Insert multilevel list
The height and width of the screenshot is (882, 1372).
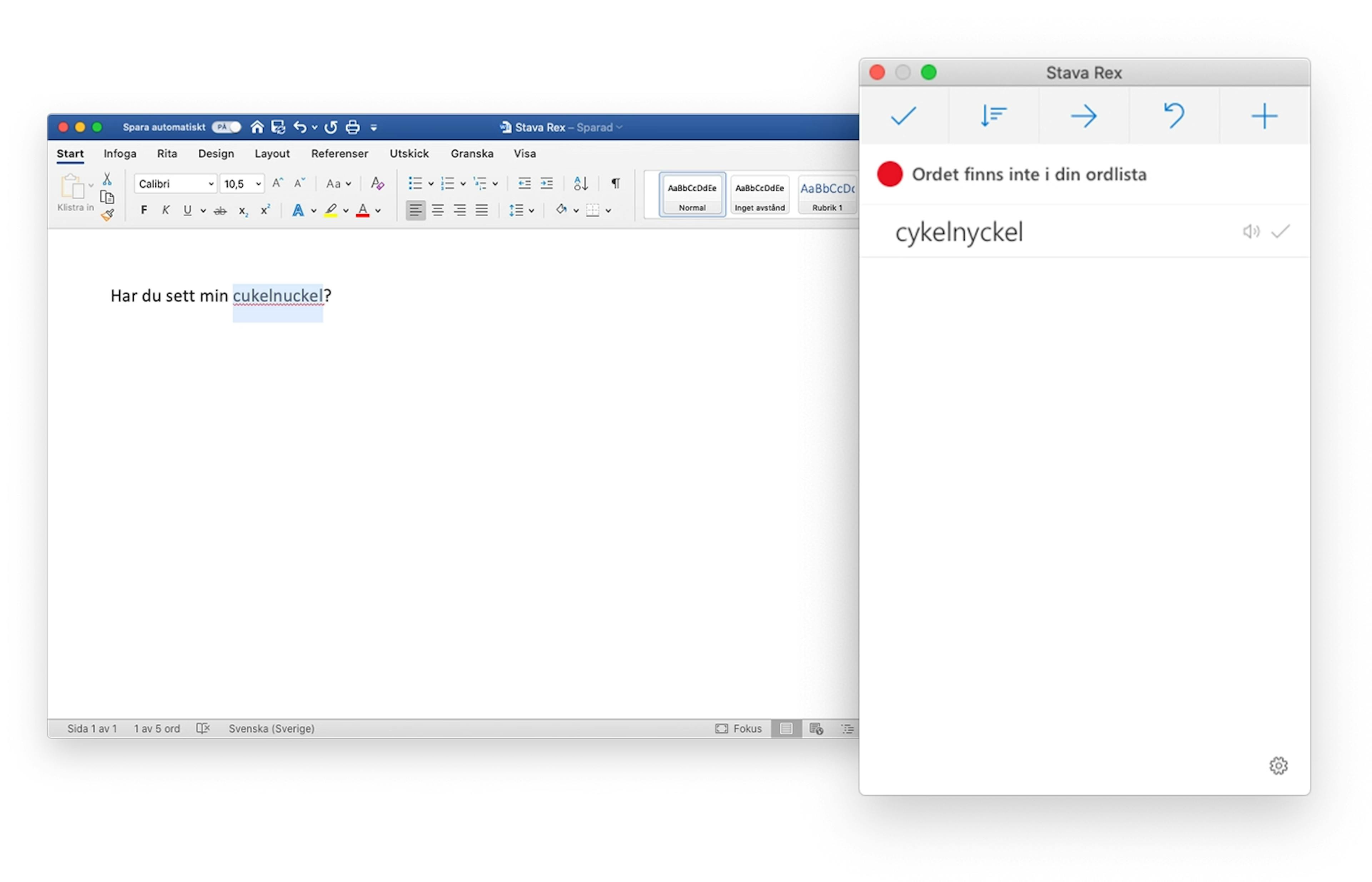tap(479, 183)
